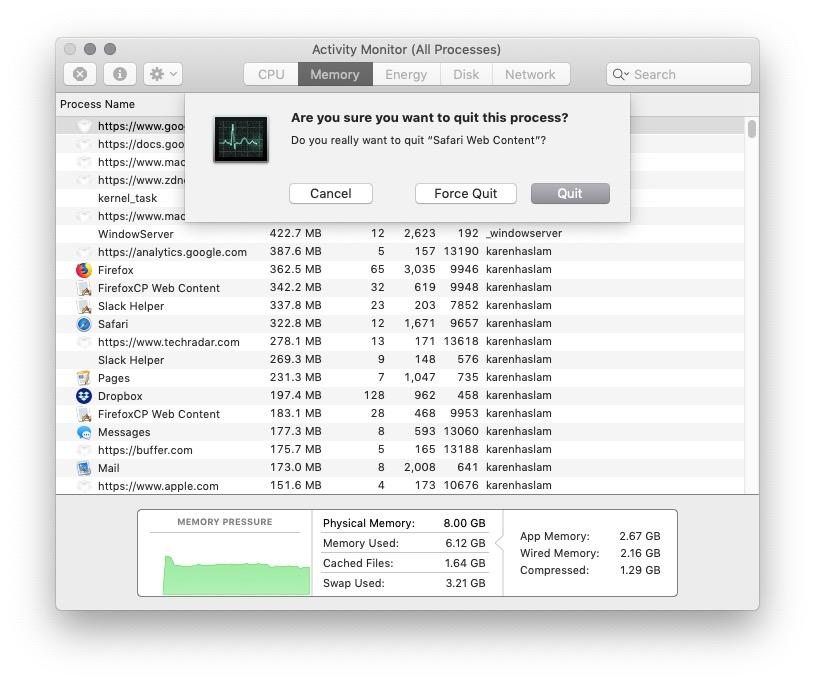815x684 pixels.
Task: Click the Messages app icon
Action: pyautogui.click(x=84, y=432)
